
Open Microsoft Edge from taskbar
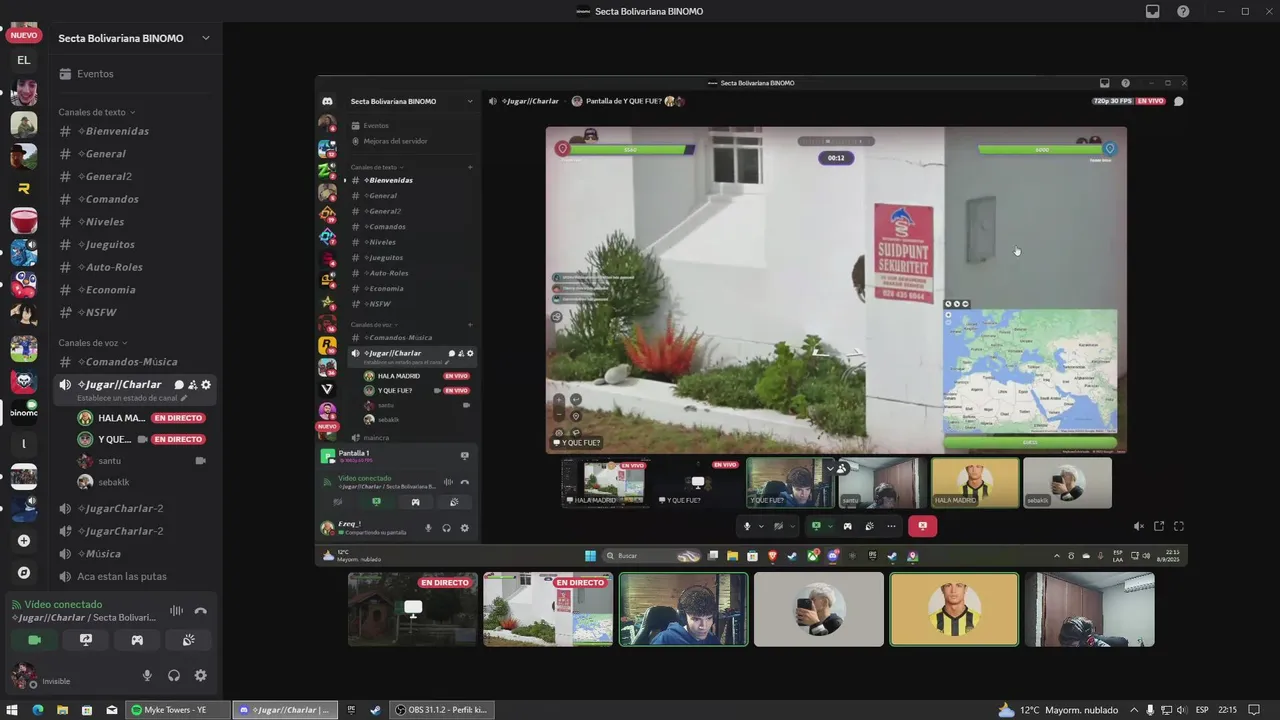[37, 710]
